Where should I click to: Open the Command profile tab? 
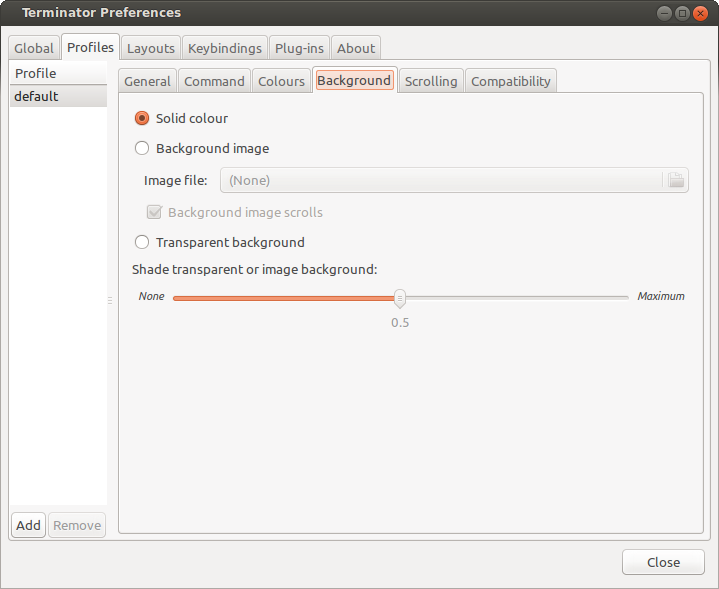coord(214,81)
